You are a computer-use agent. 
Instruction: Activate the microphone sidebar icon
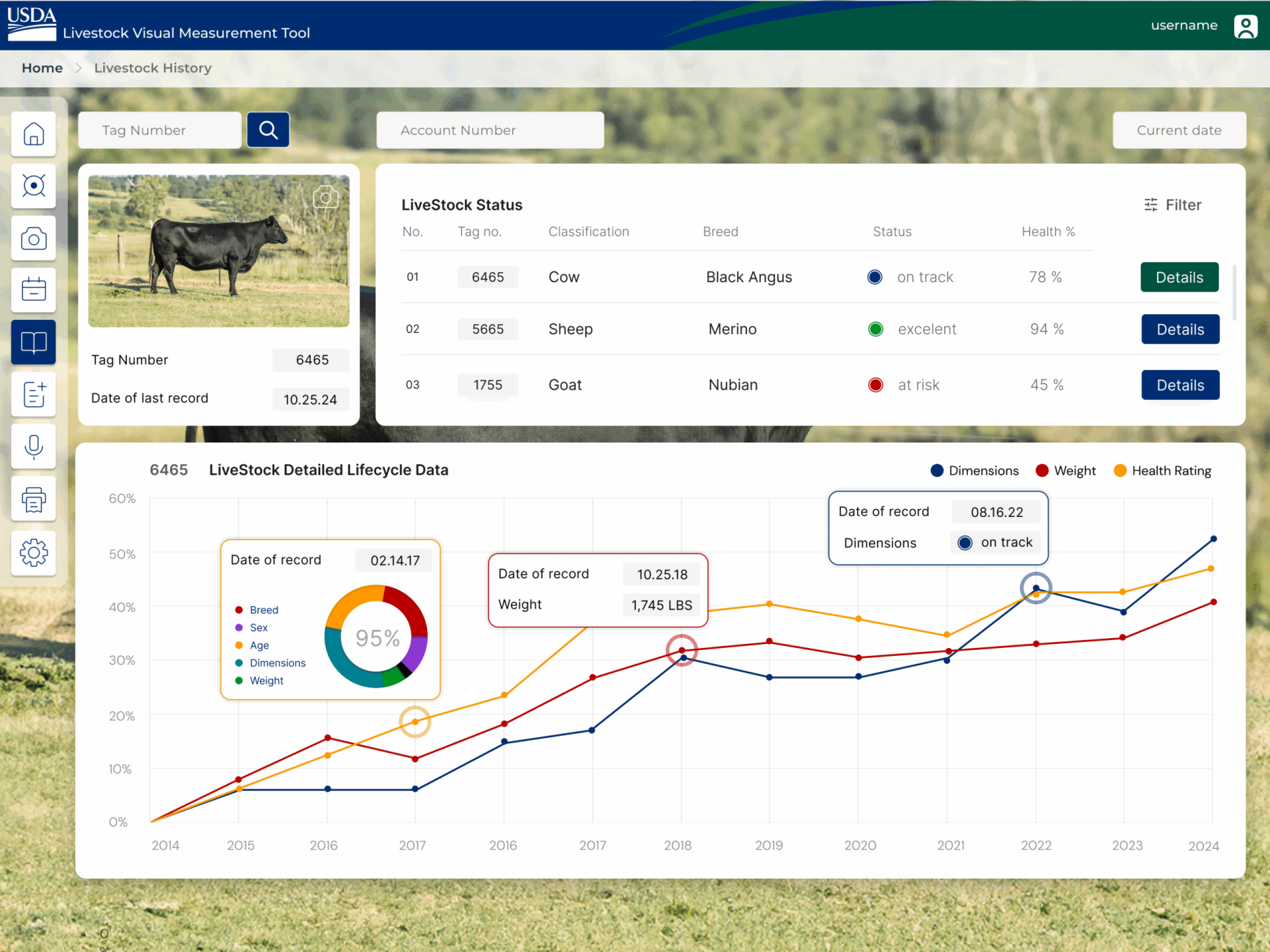click(x=34, y=446)
